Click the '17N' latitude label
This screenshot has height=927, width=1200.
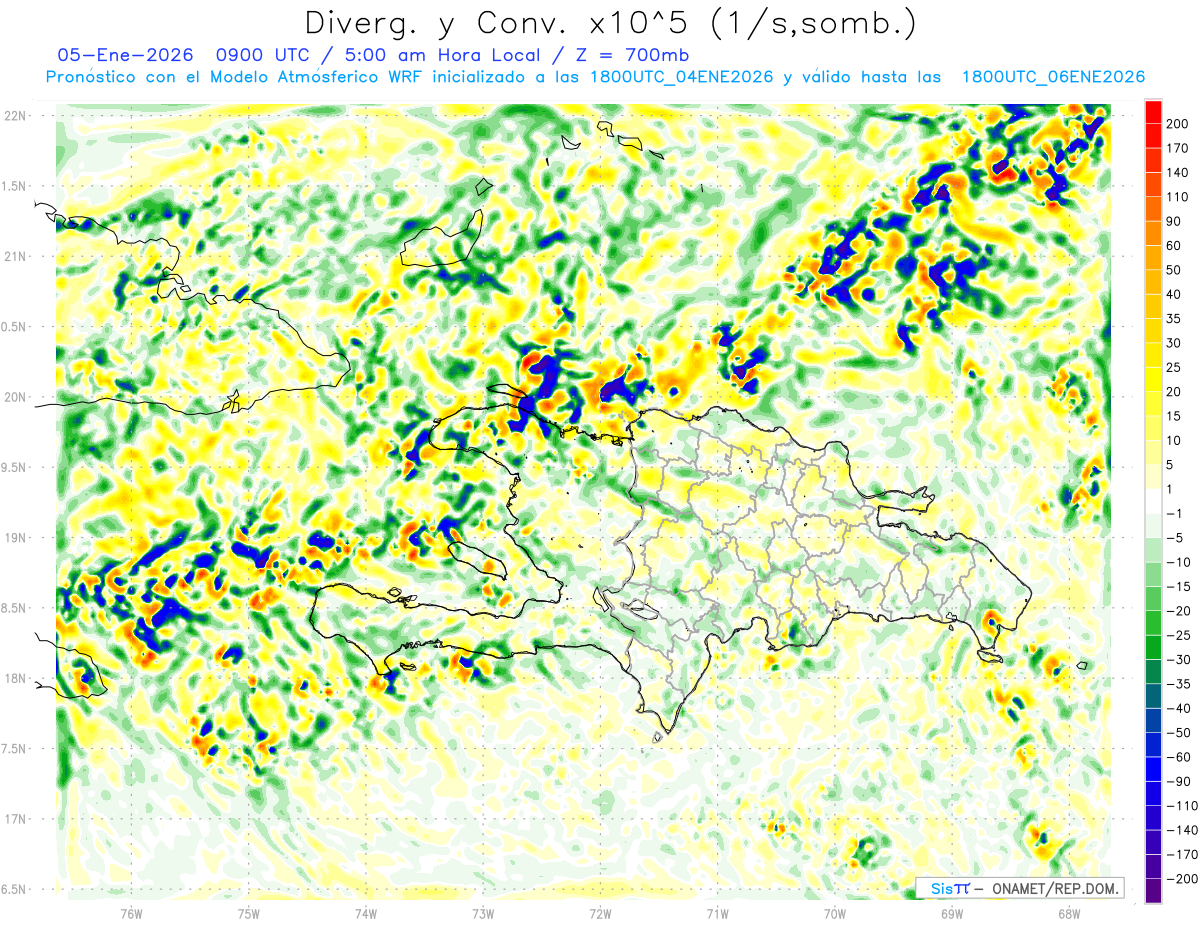coord(15,819)
